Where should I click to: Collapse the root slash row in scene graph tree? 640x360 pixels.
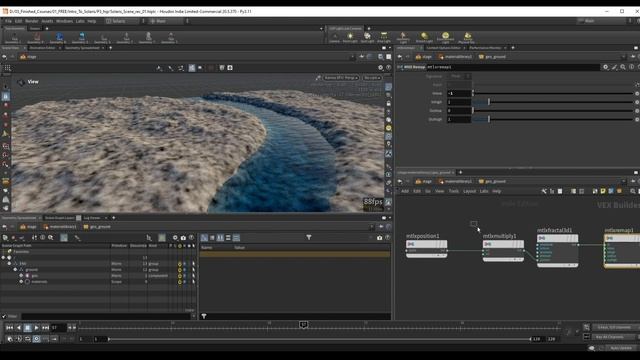click(4, 258)
